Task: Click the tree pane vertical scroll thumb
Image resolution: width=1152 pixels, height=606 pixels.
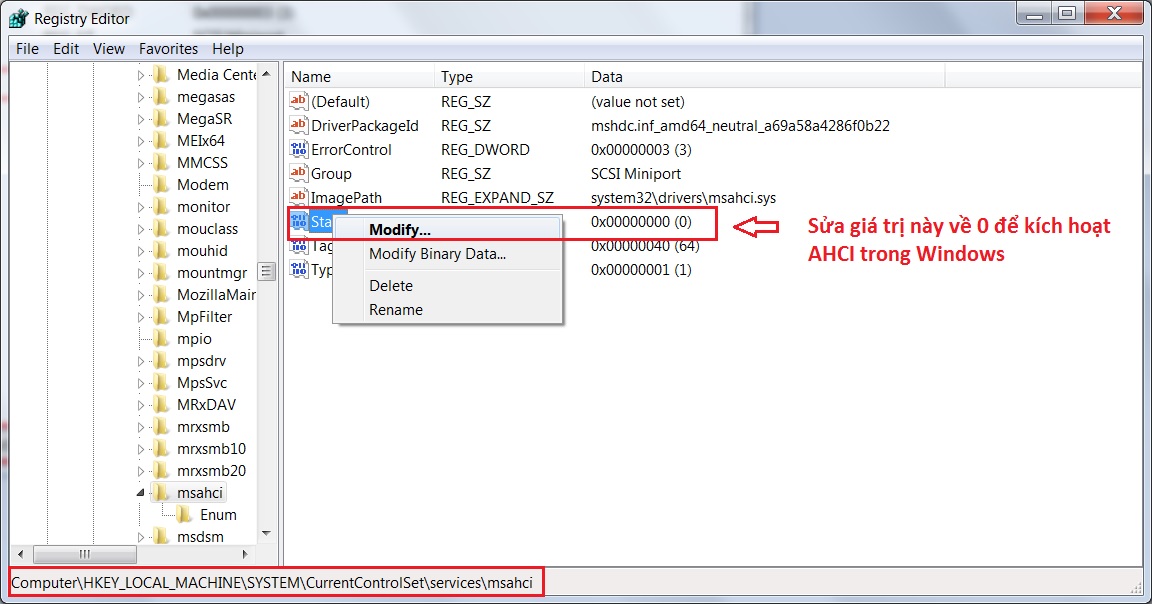Action: [266, 272]
